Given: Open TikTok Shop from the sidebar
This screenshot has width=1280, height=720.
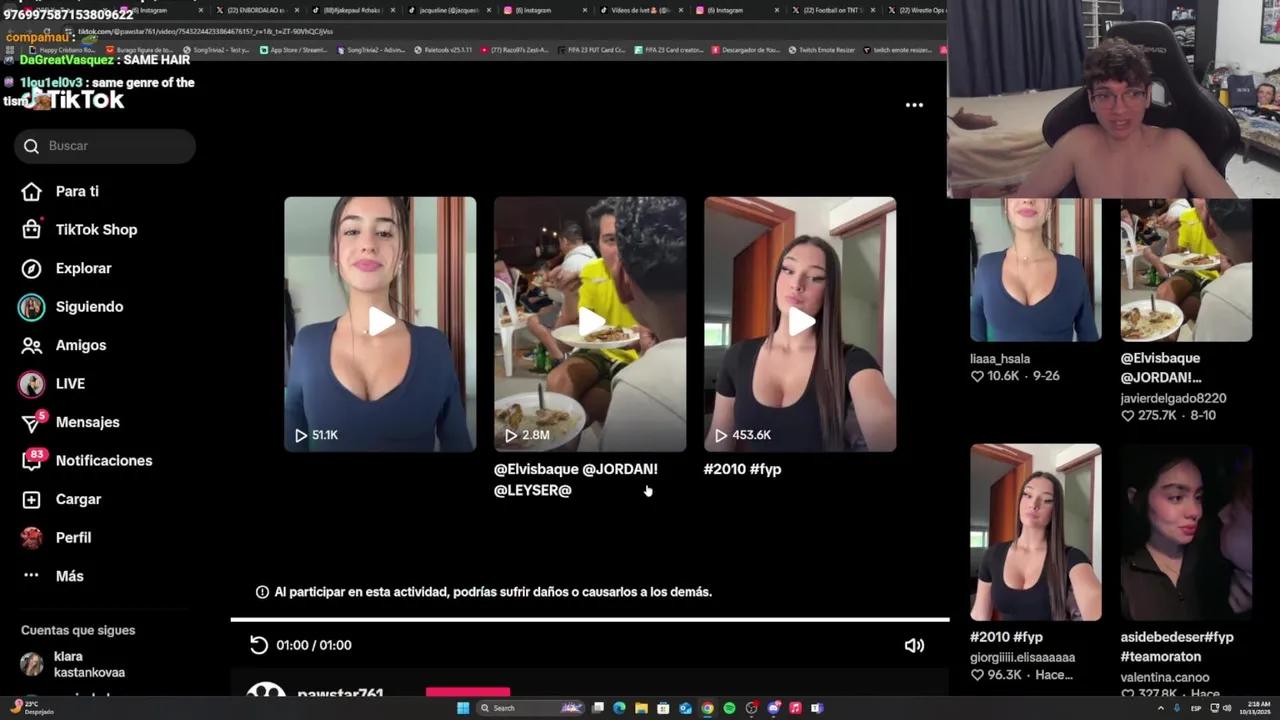Looking at the screenshot, I should [x=80, y=230].
